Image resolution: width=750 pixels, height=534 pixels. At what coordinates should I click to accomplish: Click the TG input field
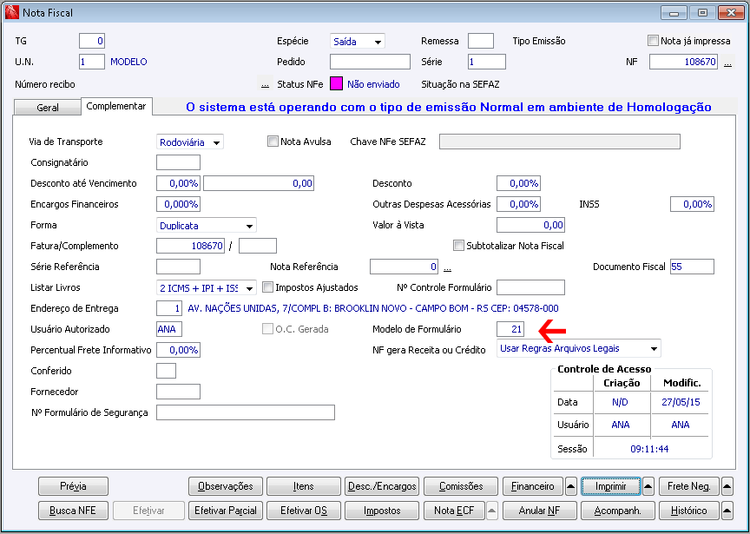(x=92, y=41)
